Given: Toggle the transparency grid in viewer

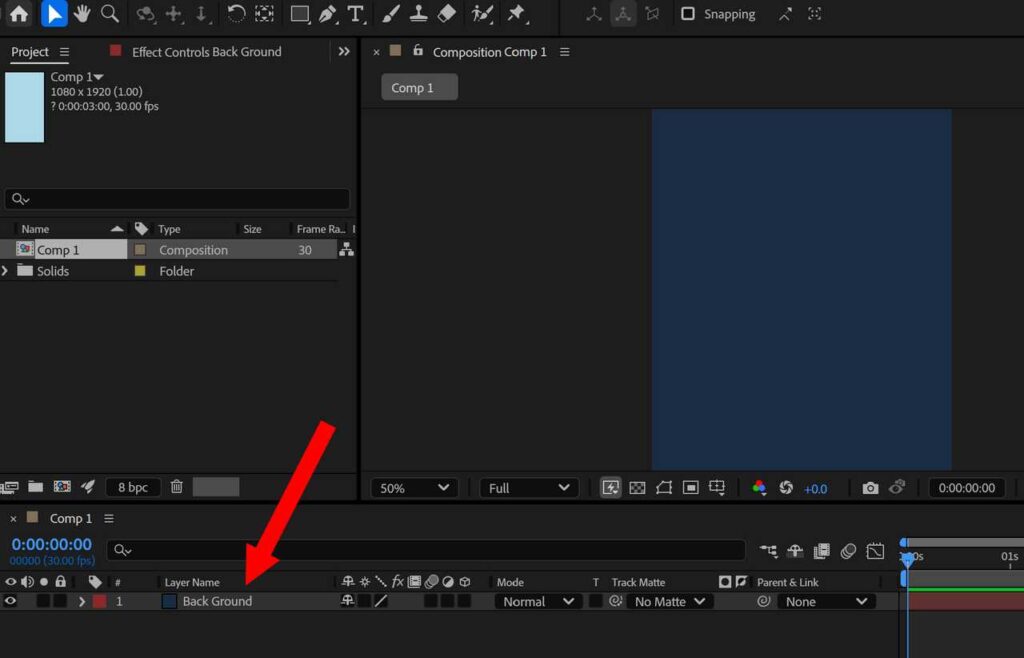Looking at the screenshot, I should pyautogui.click(x=637, y=488).
